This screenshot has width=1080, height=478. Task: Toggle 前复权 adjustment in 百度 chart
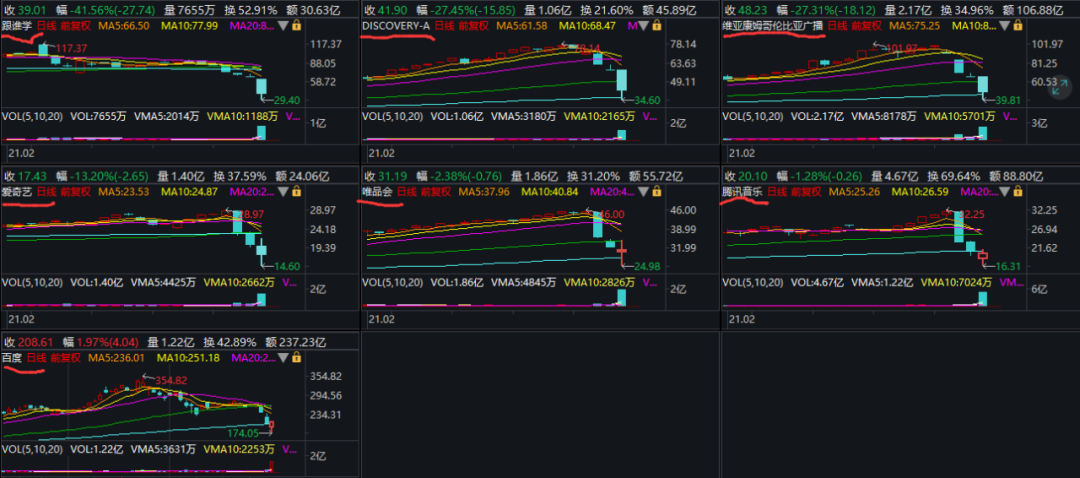(65, 356)
